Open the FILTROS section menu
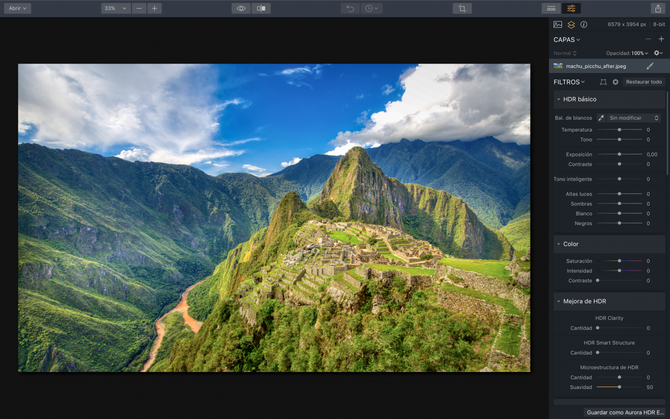 (x=569, y=82)
